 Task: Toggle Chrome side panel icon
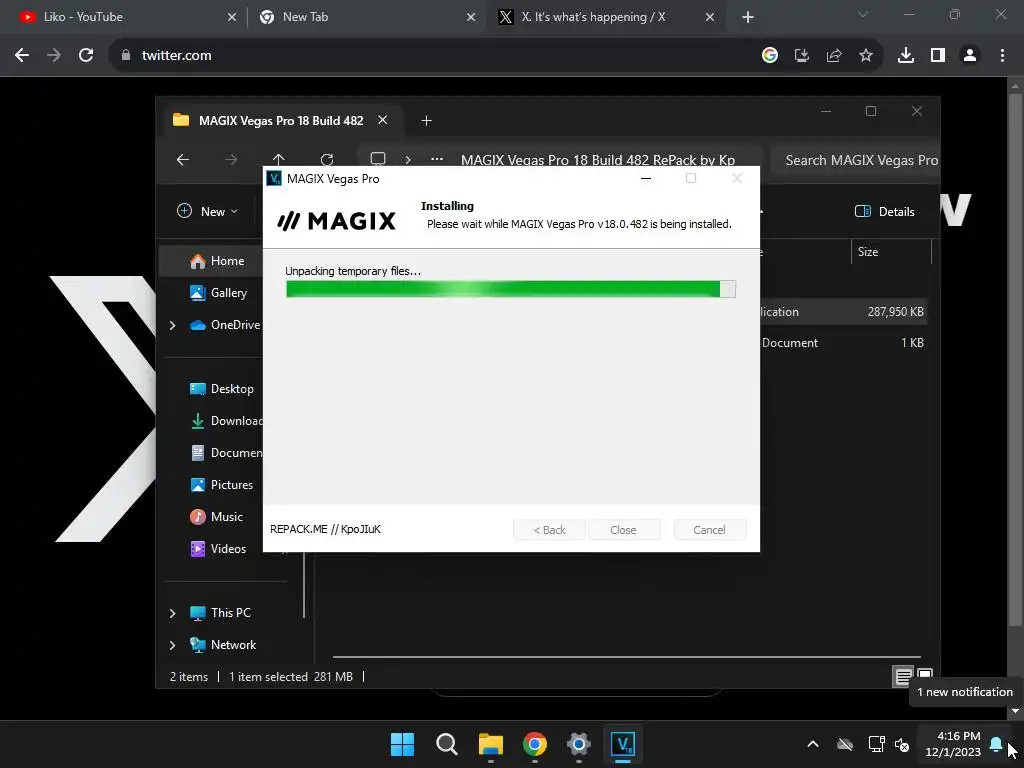coord(938,56)
